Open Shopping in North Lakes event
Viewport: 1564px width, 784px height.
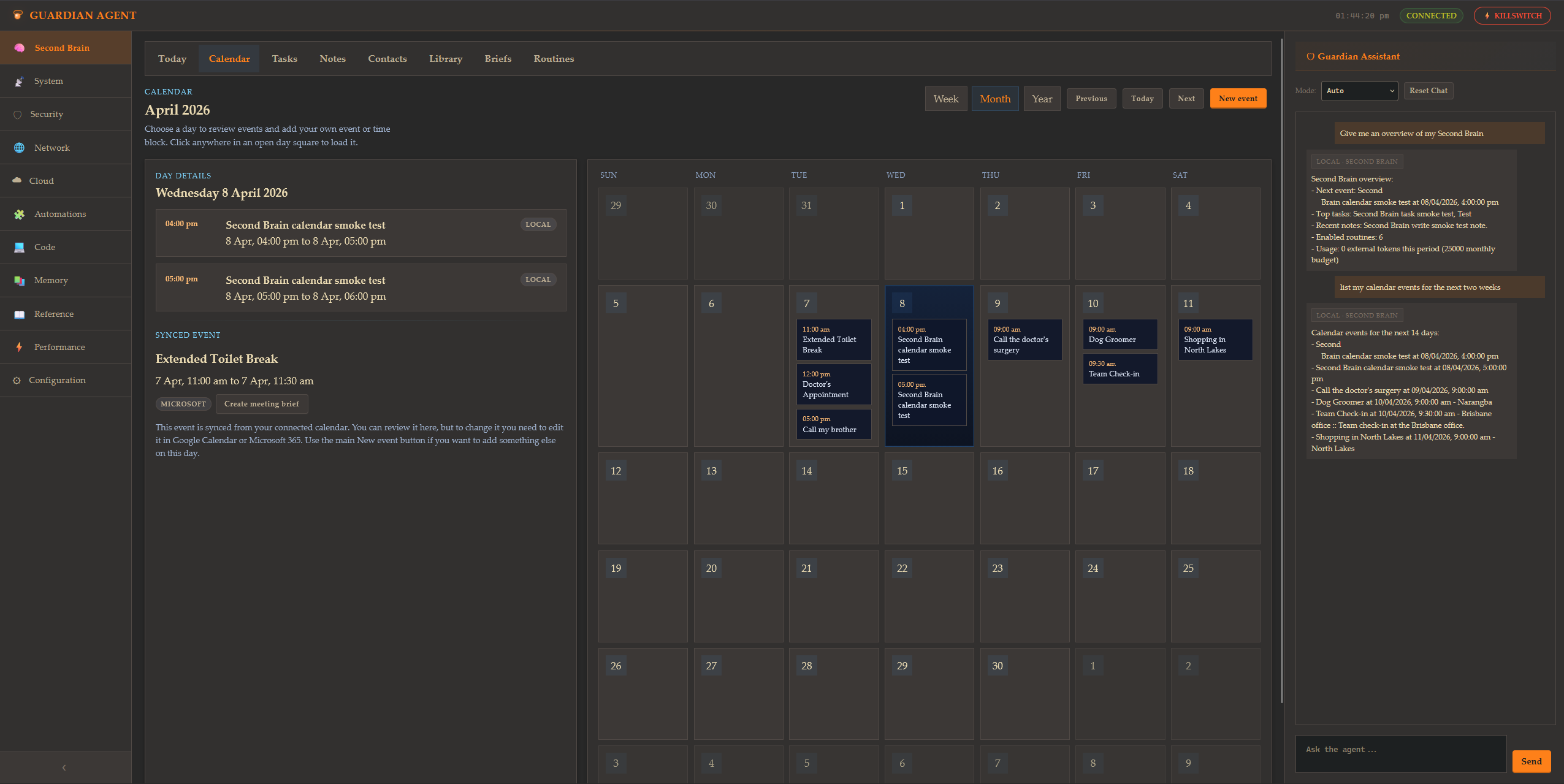[1215, 340]
